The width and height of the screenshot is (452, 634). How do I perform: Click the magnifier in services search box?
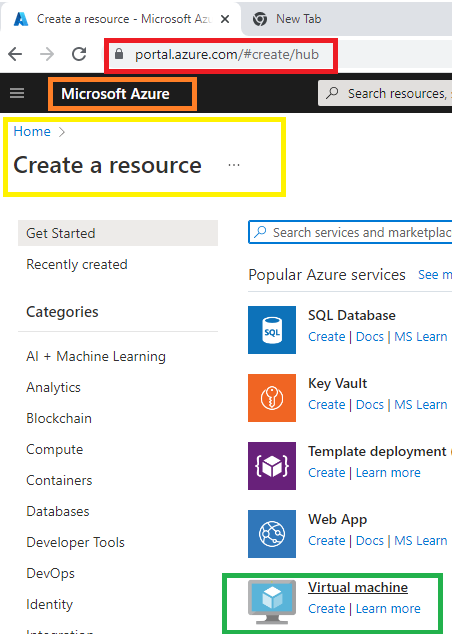260,232
